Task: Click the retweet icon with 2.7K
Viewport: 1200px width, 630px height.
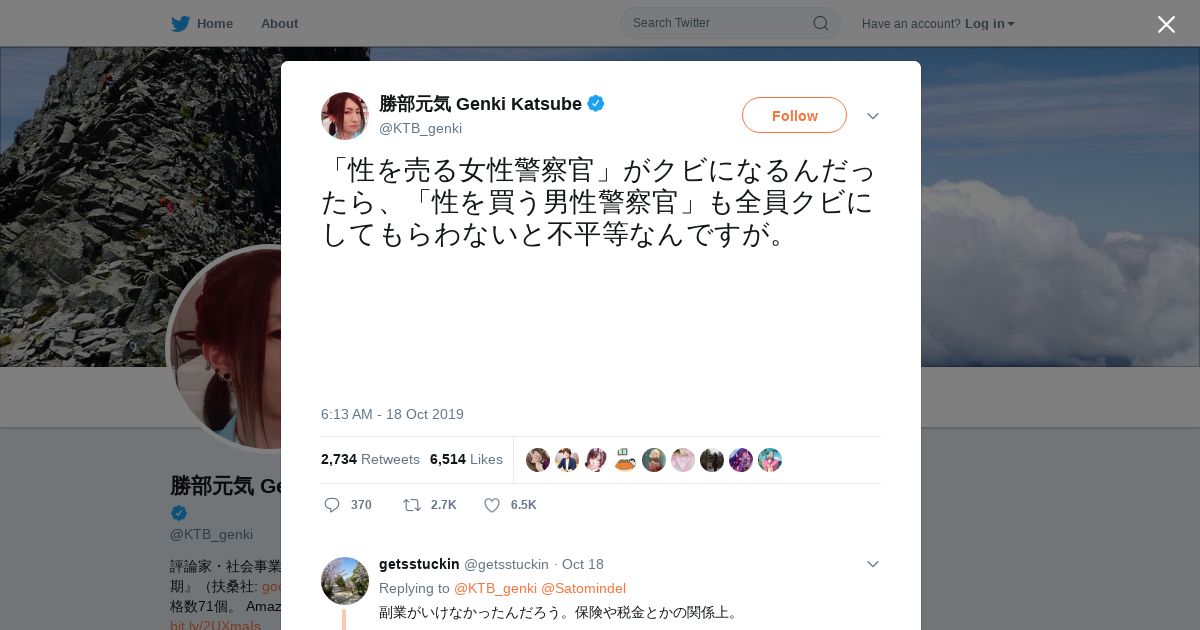Action: 411,505
